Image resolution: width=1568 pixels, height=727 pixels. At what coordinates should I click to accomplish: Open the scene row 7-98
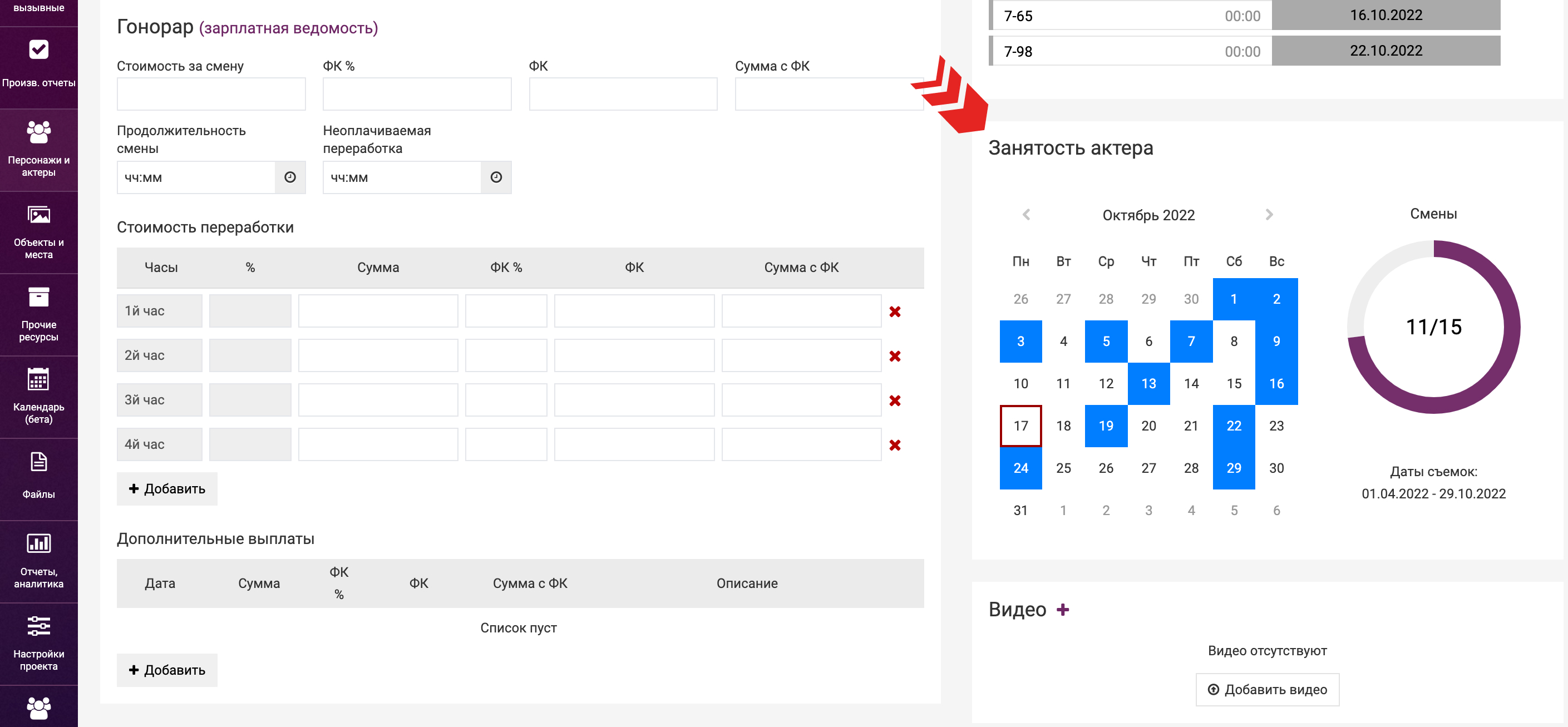(x=1130, y=51)
